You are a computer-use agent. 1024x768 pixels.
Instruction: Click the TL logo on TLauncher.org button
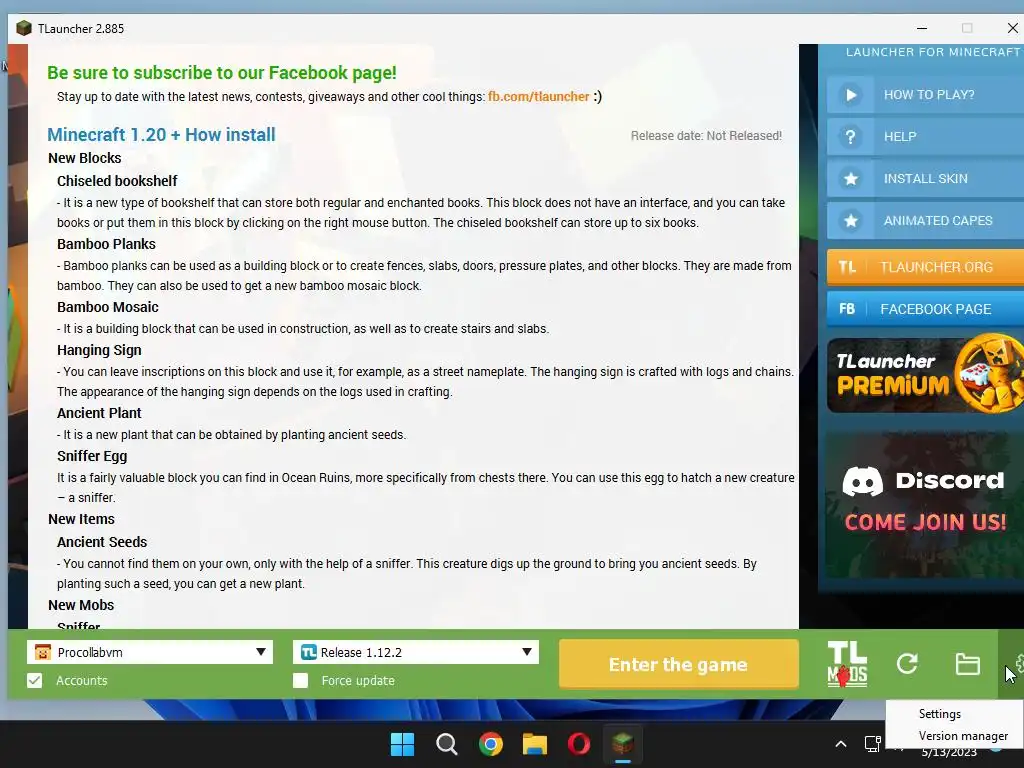(847, 267)
